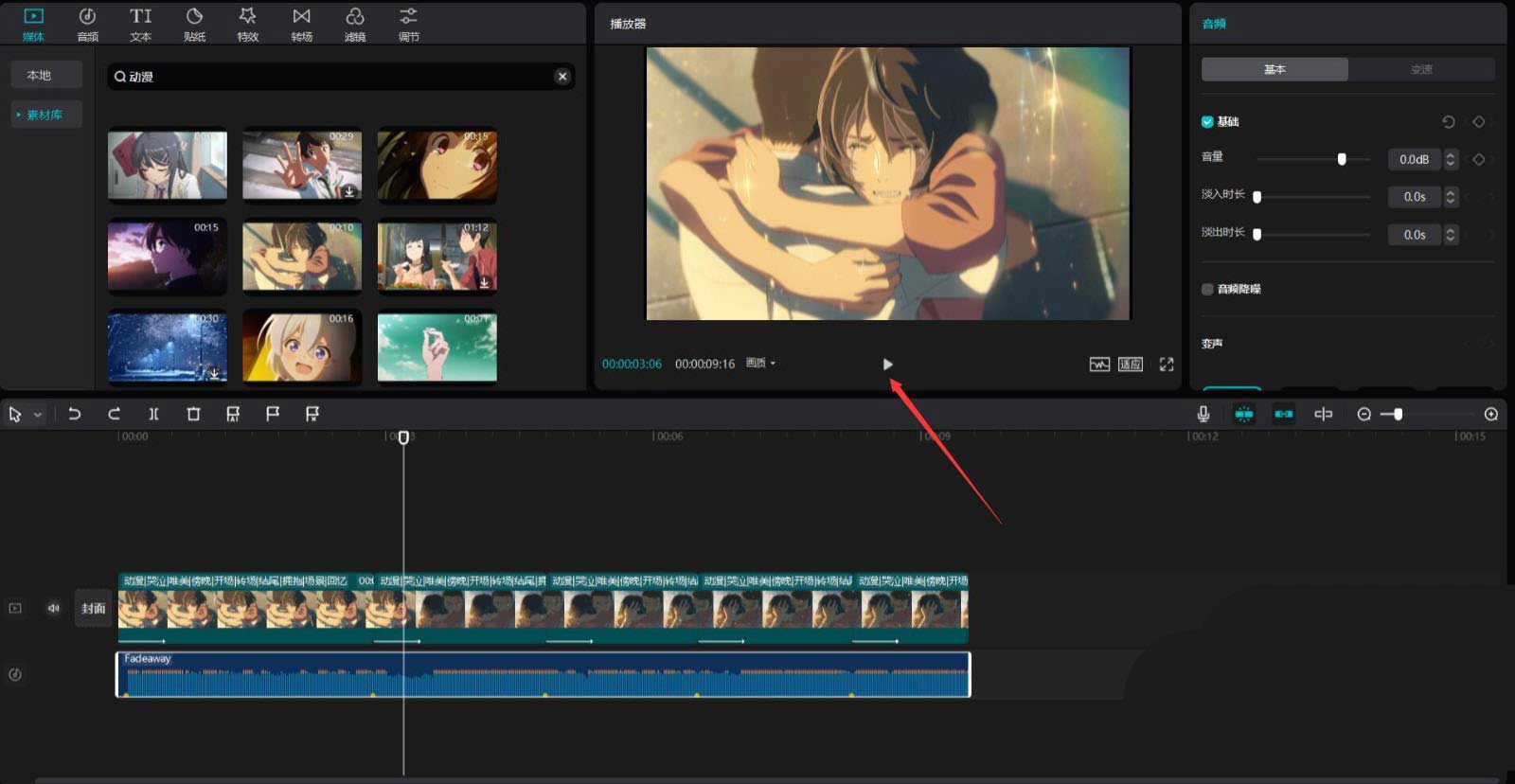Image resolution: width=1515 pixels, height=784 pixels.
Task: Select the Fadeaway audio clip in timeline
Action: [x=544, y=674]
